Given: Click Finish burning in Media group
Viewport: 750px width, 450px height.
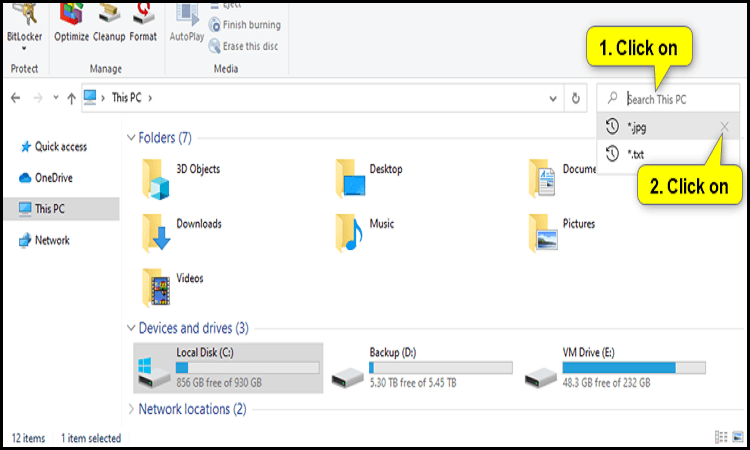Looking at the screenshot, I should [x=244, y=24].
